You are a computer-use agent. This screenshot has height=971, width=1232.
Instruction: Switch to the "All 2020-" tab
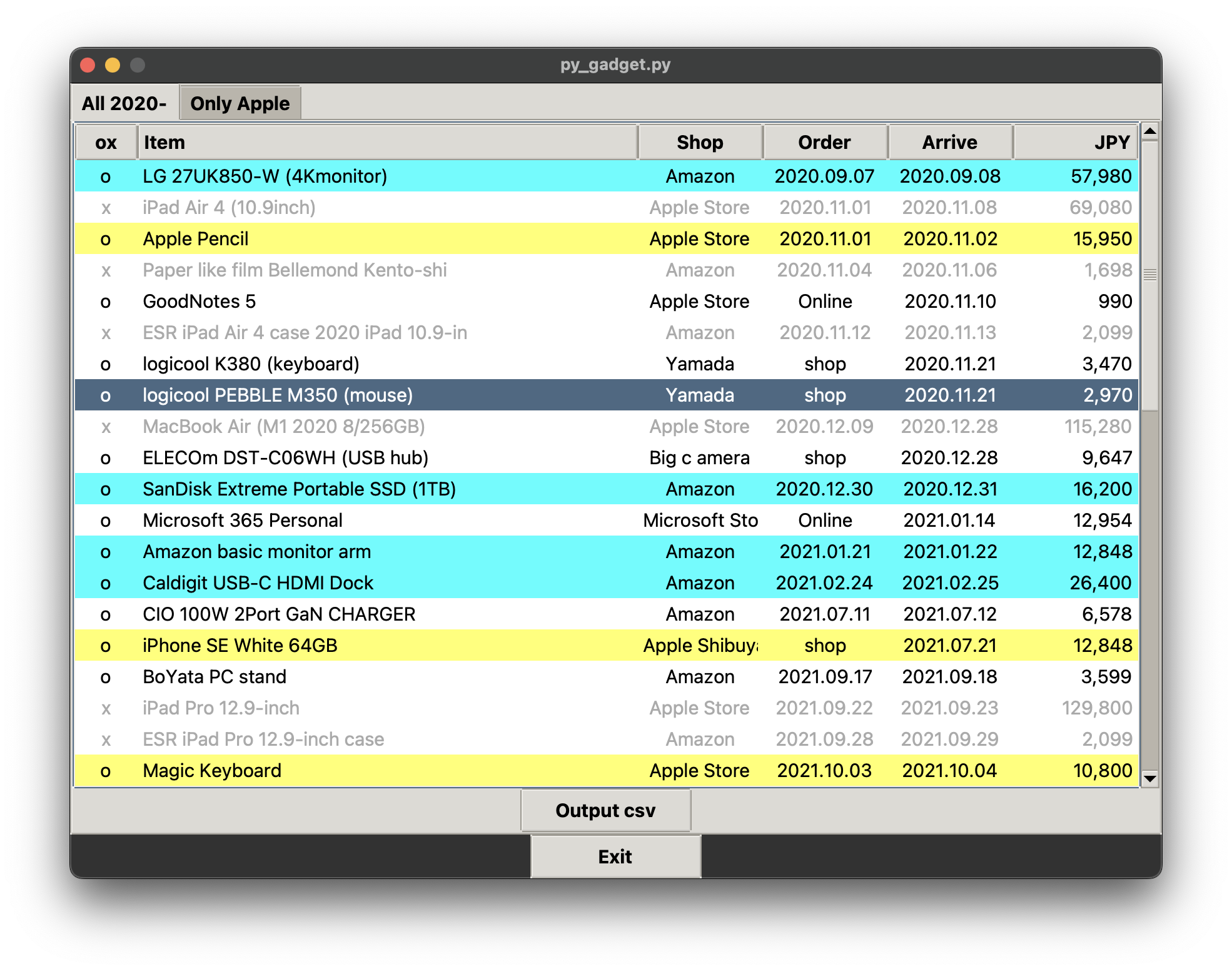123,103
